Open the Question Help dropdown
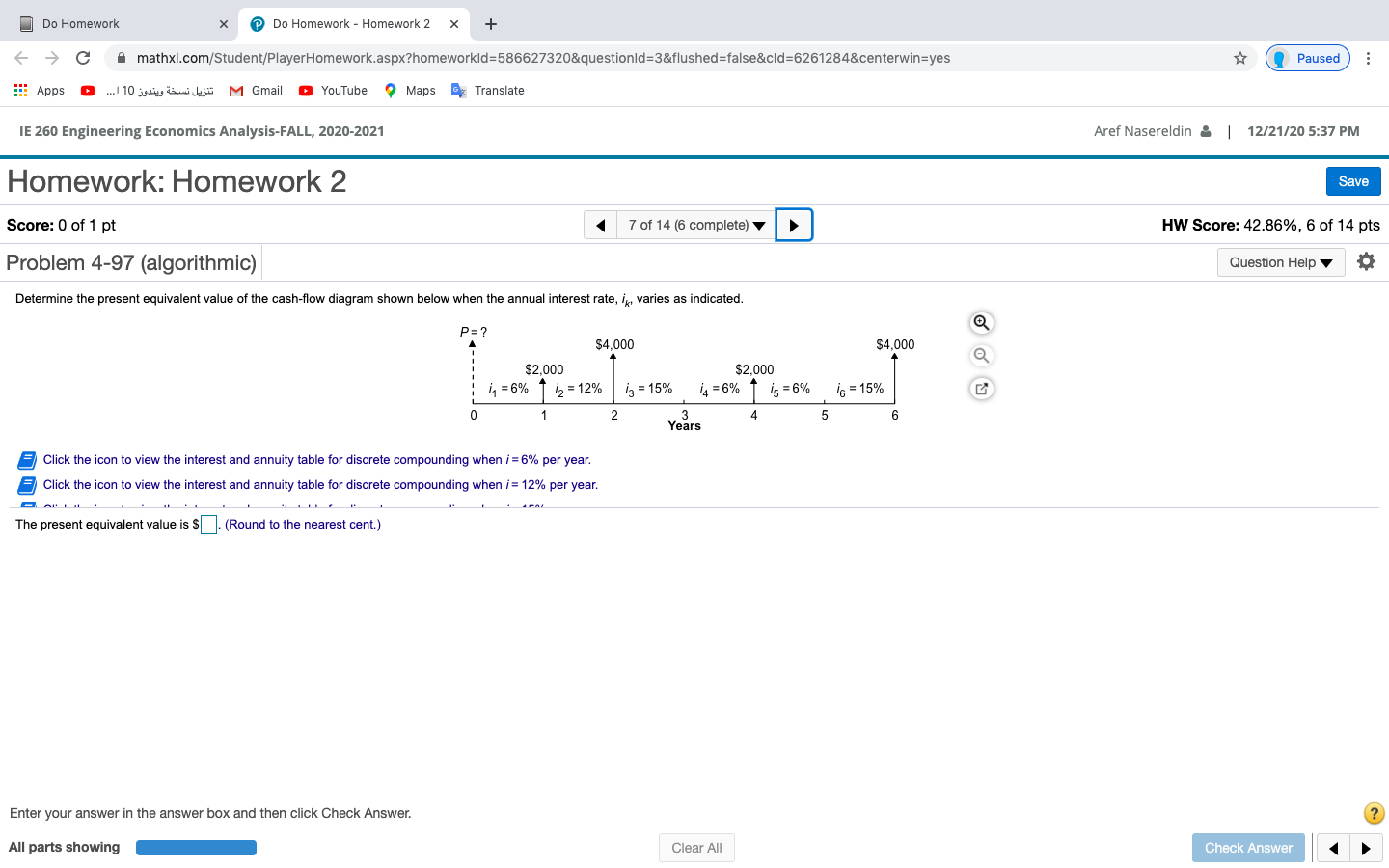Viewport: 1389px width, 868px height. 1281,261
